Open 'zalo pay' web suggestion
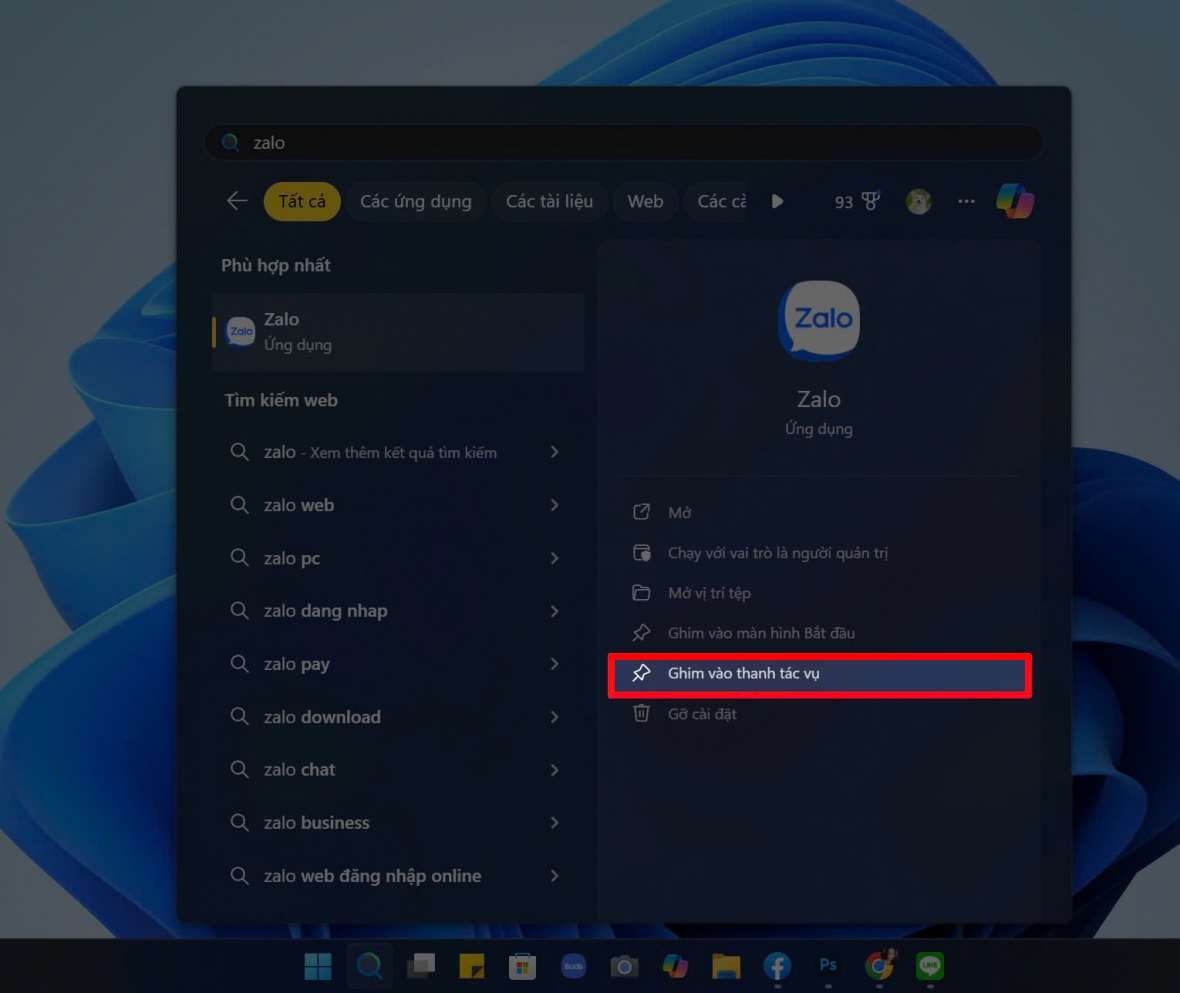Image resolution: width=1180 pixels, height=993 pixels. click(x=398, y=664)
